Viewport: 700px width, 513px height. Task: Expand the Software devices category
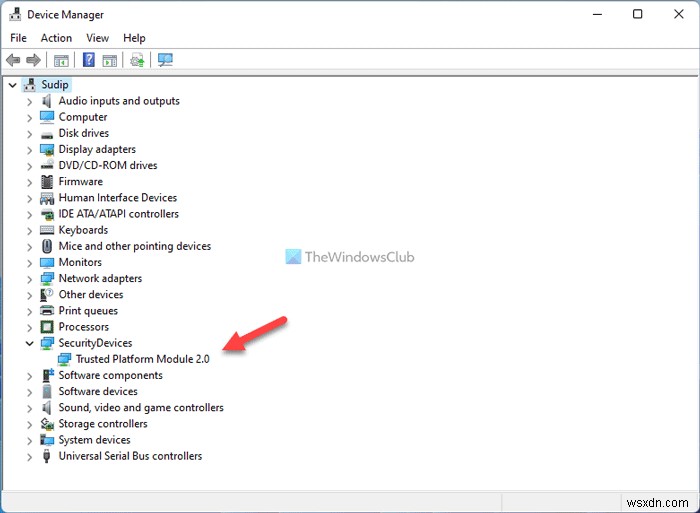coord(29,392)
